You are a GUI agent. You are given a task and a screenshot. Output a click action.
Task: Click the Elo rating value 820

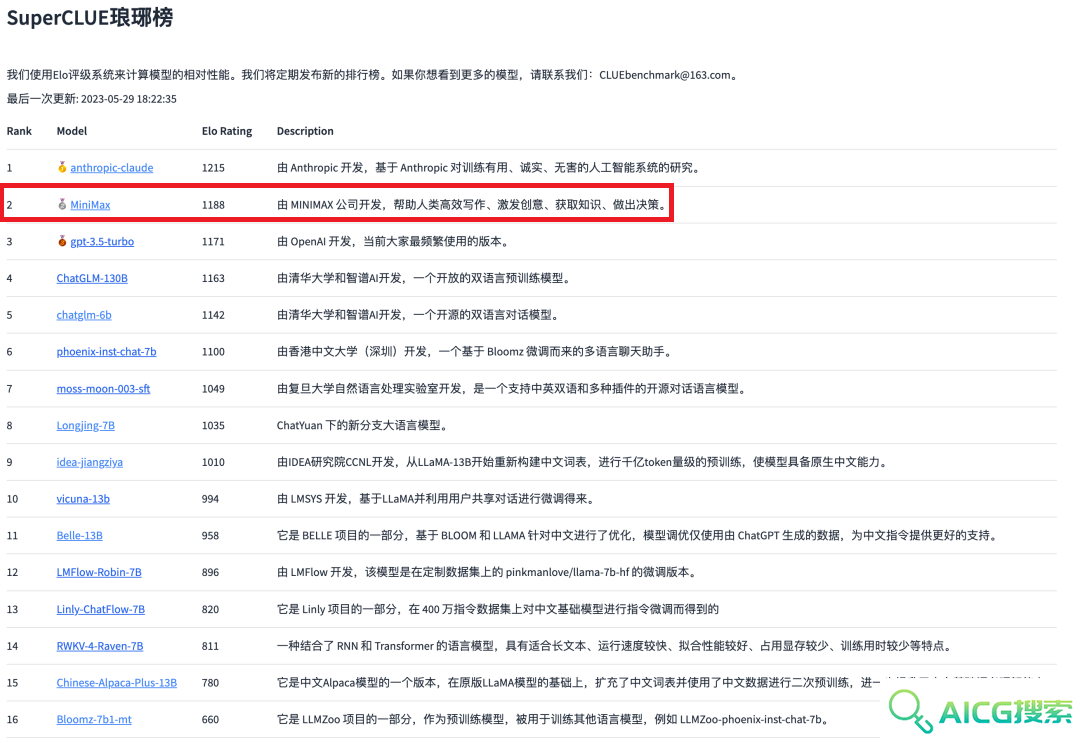(x=210, y=609)
